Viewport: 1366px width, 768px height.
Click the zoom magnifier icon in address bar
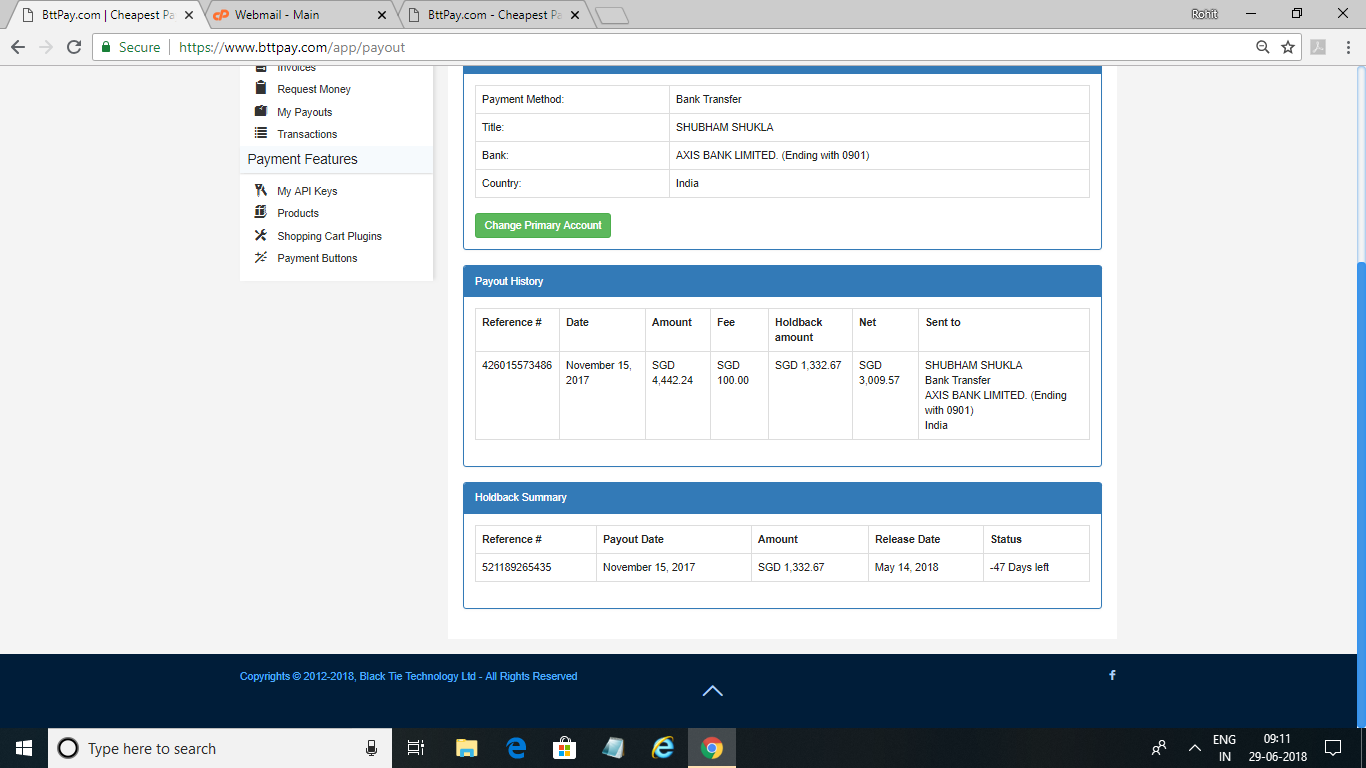[x=1263, y=47]
